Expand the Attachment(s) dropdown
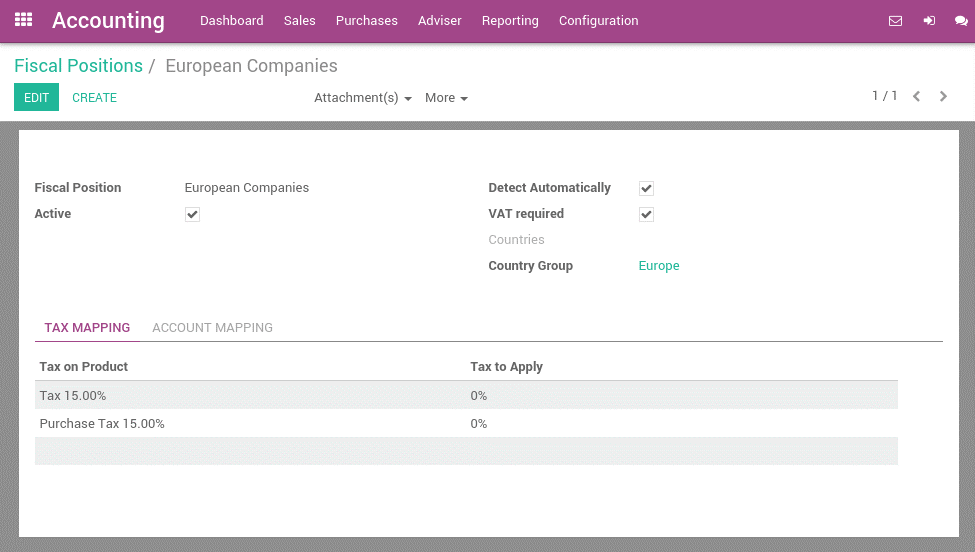This screenshot has width=975, height=552. [362, 98]
